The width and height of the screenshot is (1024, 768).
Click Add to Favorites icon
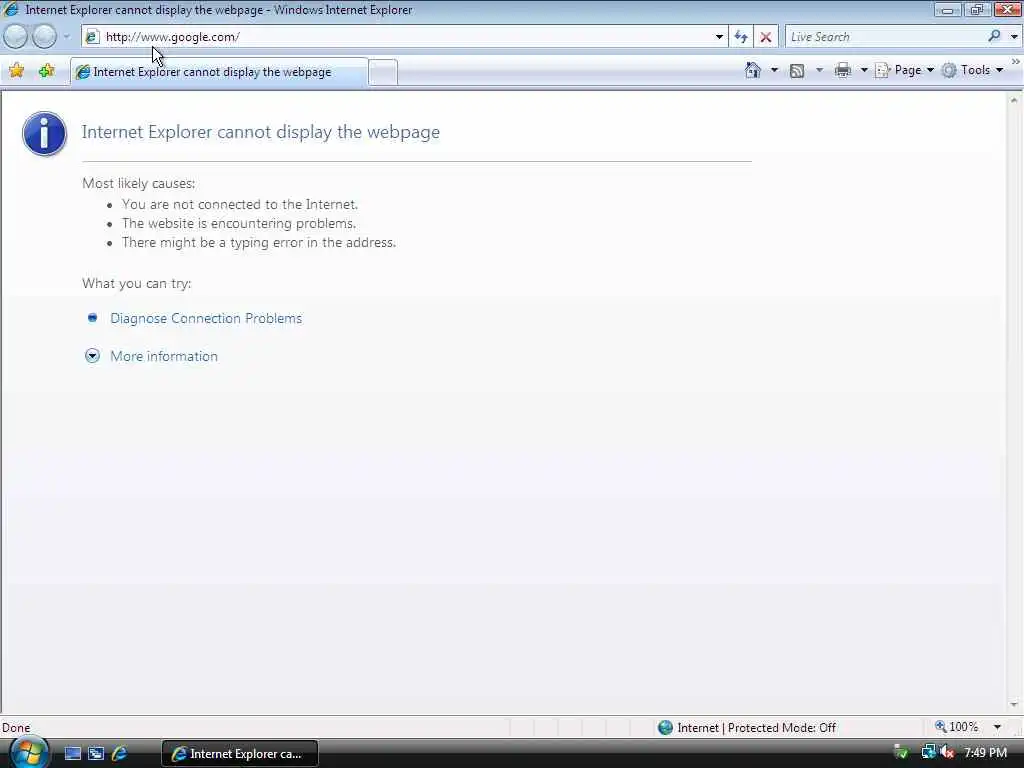tap(46, 71)
